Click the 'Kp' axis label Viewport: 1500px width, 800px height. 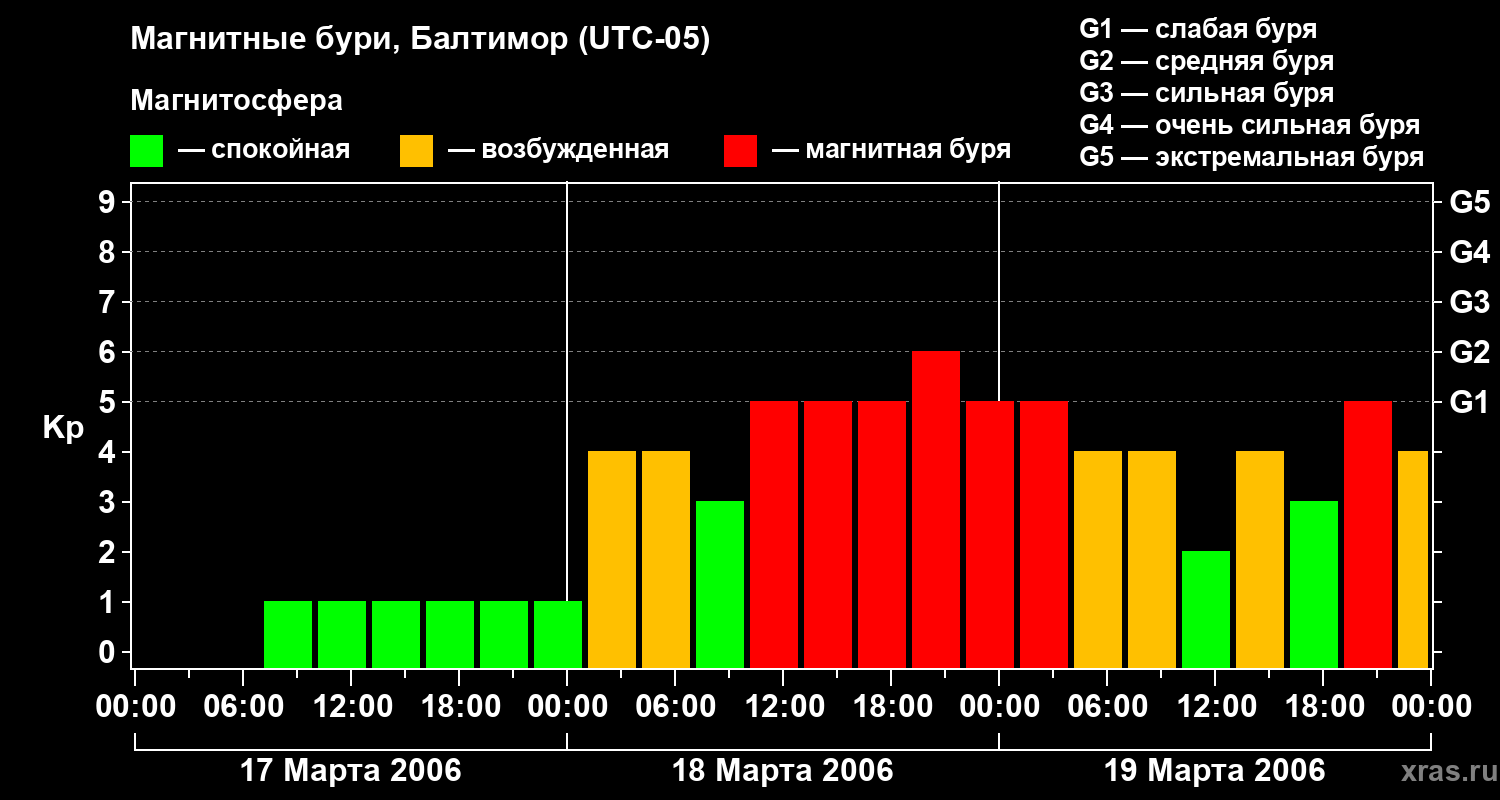pyautogui.click(x=63, y=428)
